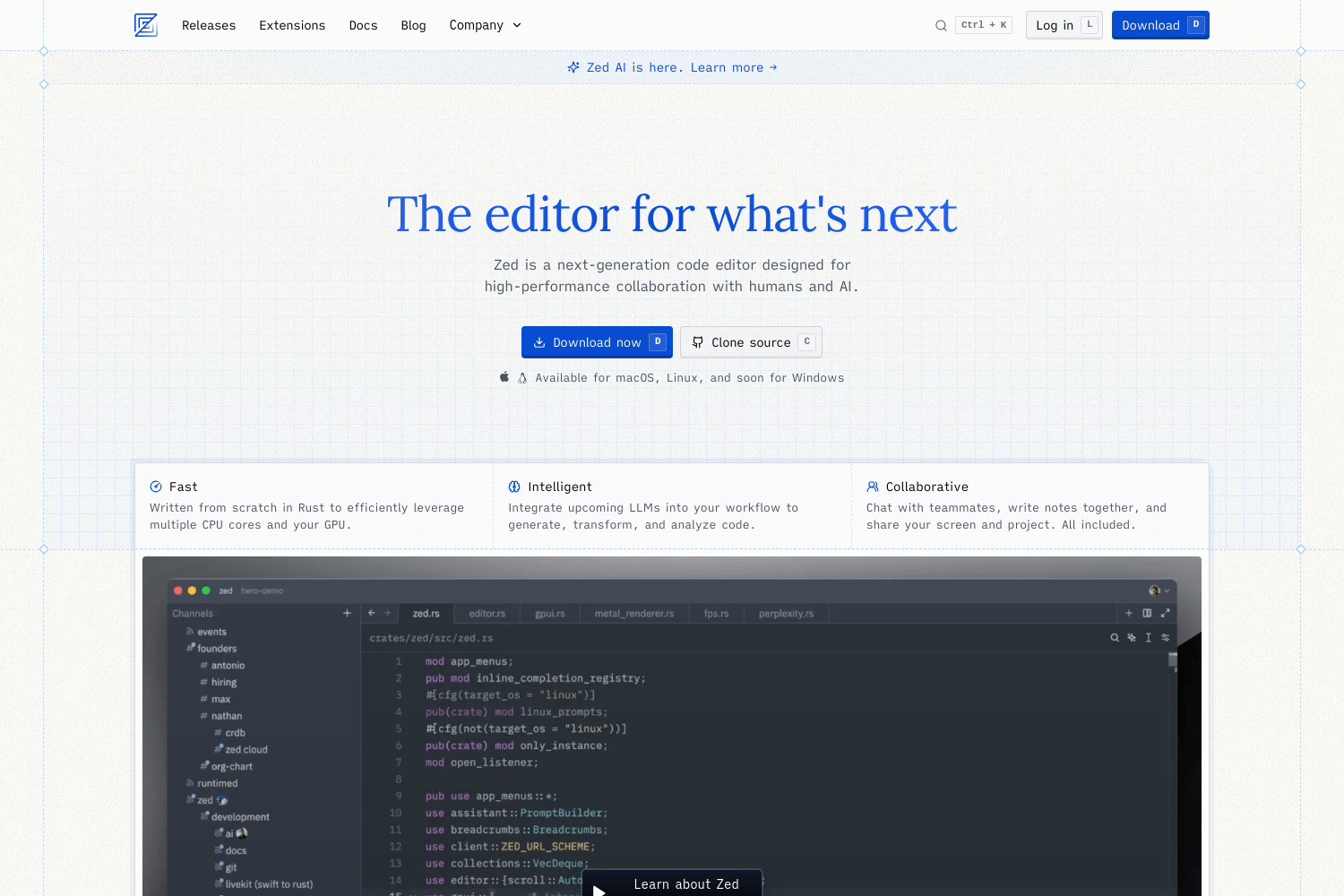Click the text cursor selection icon in the editor

(1149, 638)
